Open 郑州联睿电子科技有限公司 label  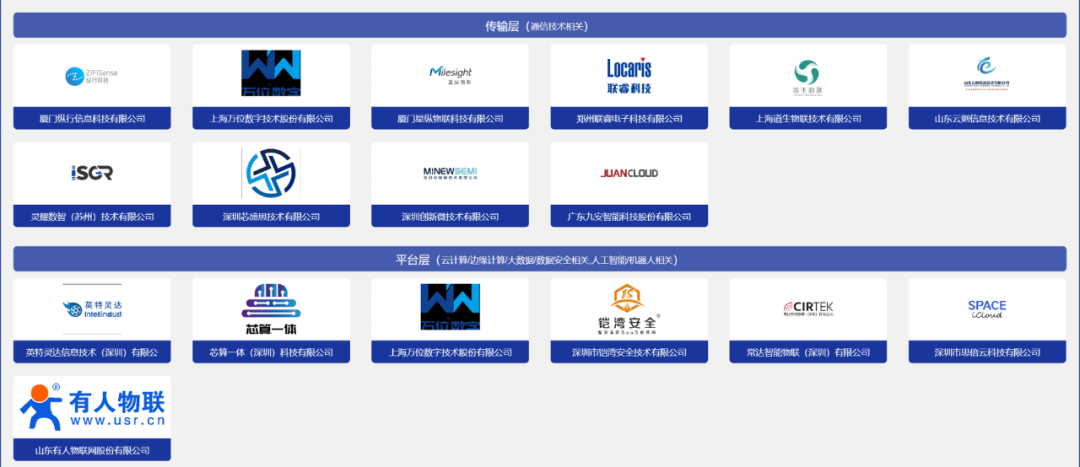(629, 118)
